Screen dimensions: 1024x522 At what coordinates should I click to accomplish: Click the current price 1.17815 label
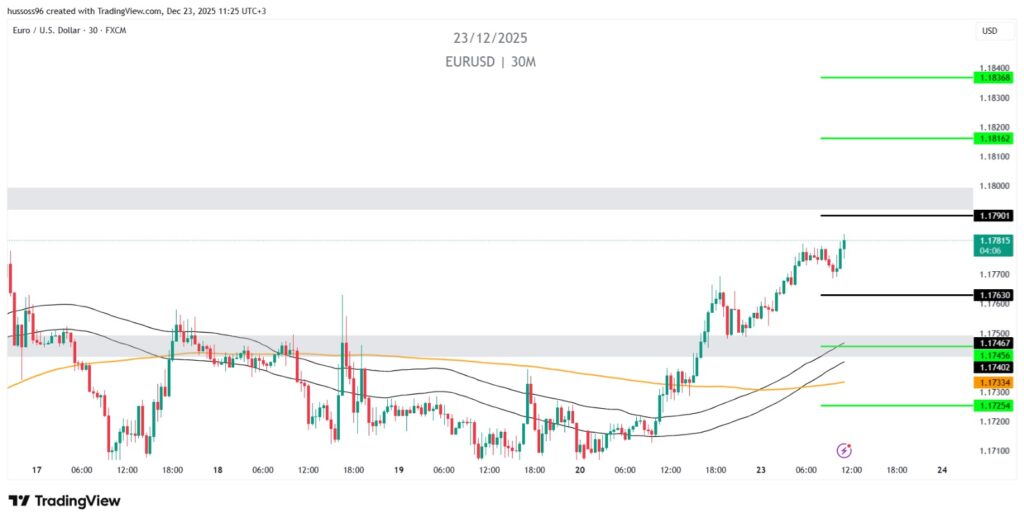point(995,241)
